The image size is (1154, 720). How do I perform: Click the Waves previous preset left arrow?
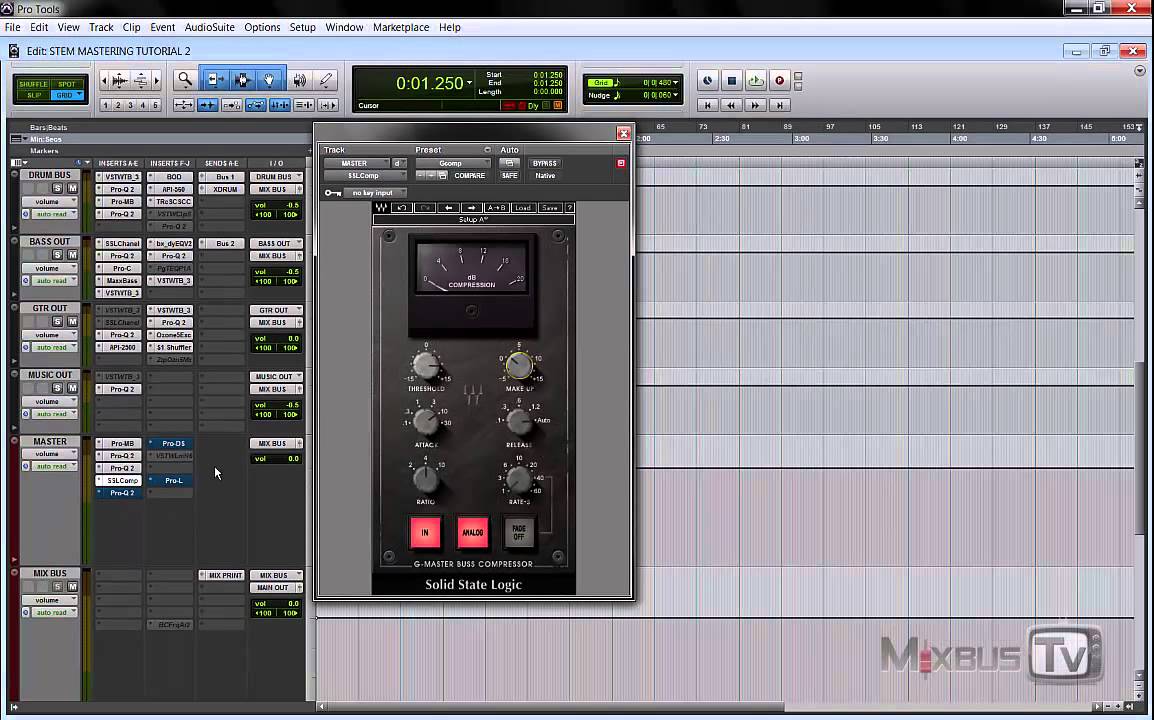(448, 208)
